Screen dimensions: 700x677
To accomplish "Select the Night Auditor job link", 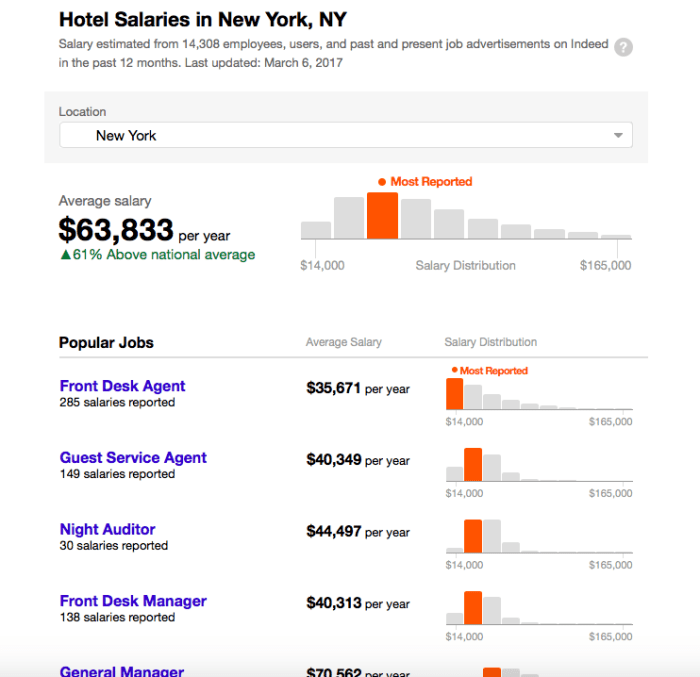I will 107,530.
